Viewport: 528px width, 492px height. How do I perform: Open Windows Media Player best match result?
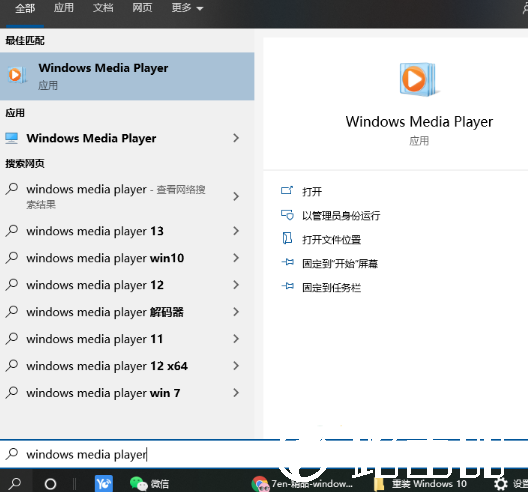tap(127, 76)
